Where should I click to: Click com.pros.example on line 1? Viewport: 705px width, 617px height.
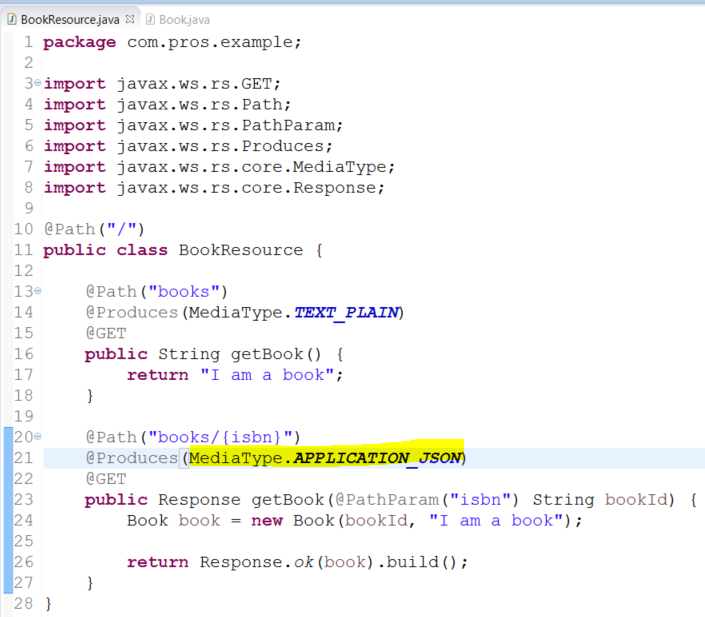coord(210,43)
